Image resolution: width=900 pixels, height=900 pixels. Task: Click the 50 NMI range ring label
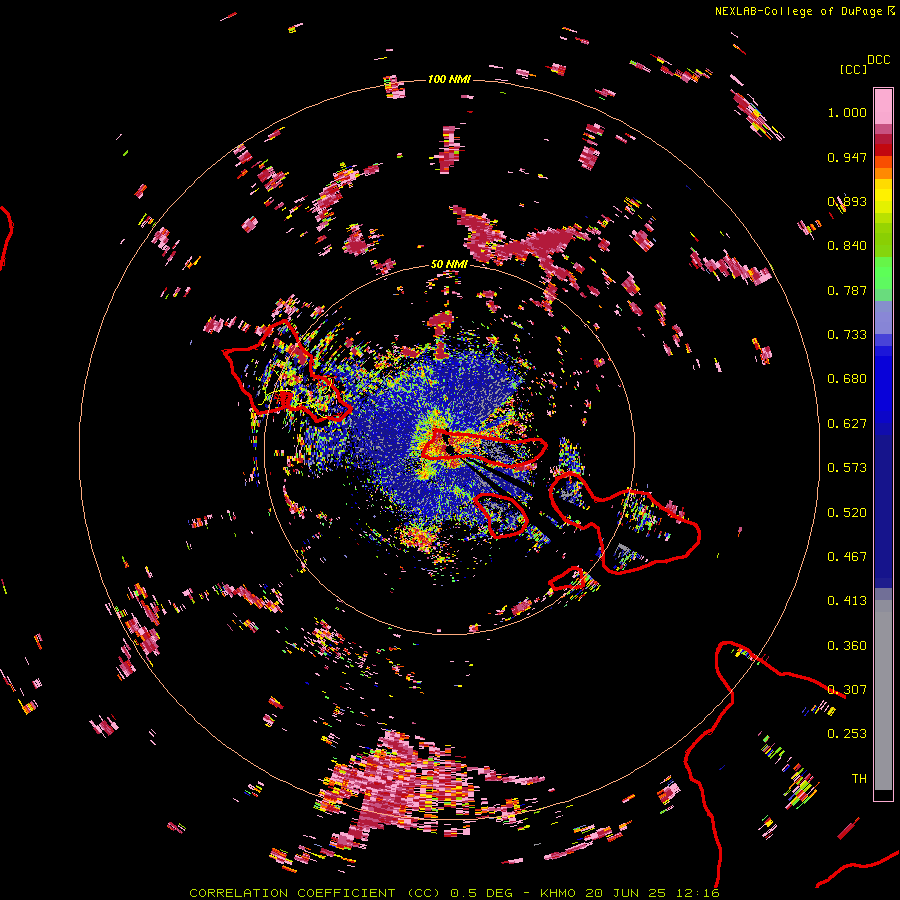pyautogui.click(x=449, y=264)
